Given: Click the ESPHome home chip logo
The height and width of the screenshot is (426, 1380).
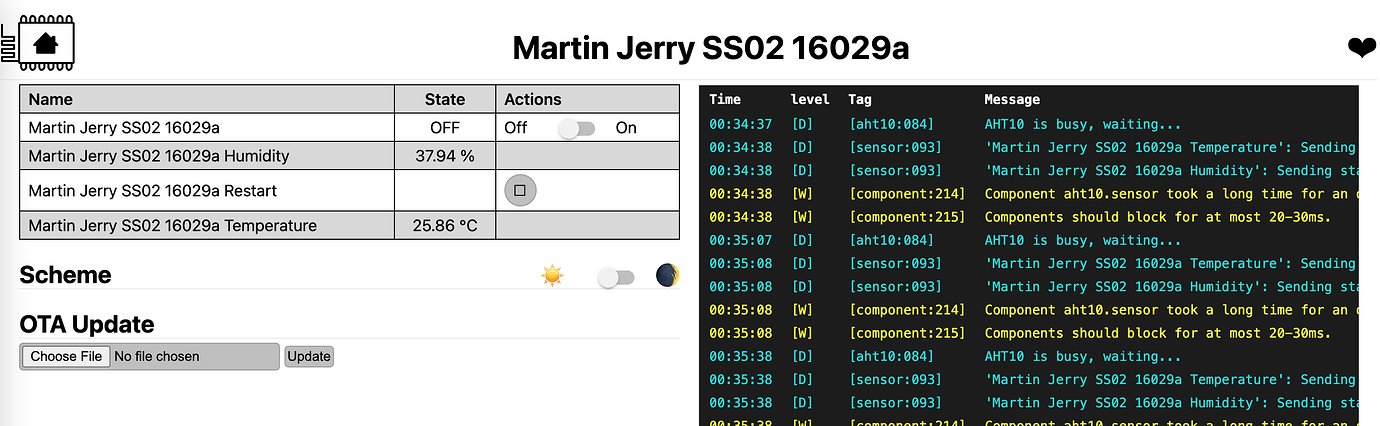Looking at the screenshot, I should tap(38, 44).
